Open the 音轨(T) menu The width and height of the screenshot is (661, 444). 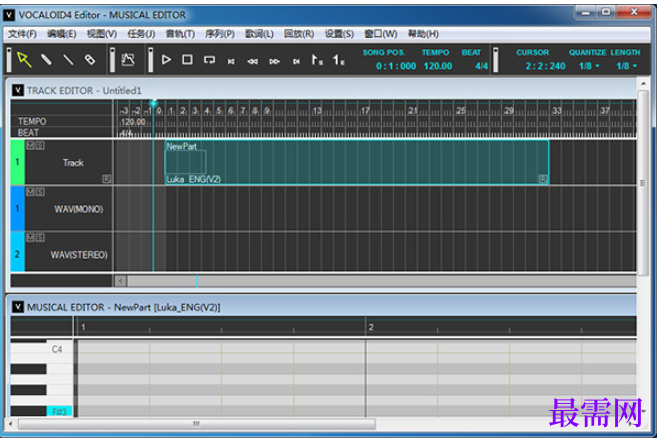point(180,34)
